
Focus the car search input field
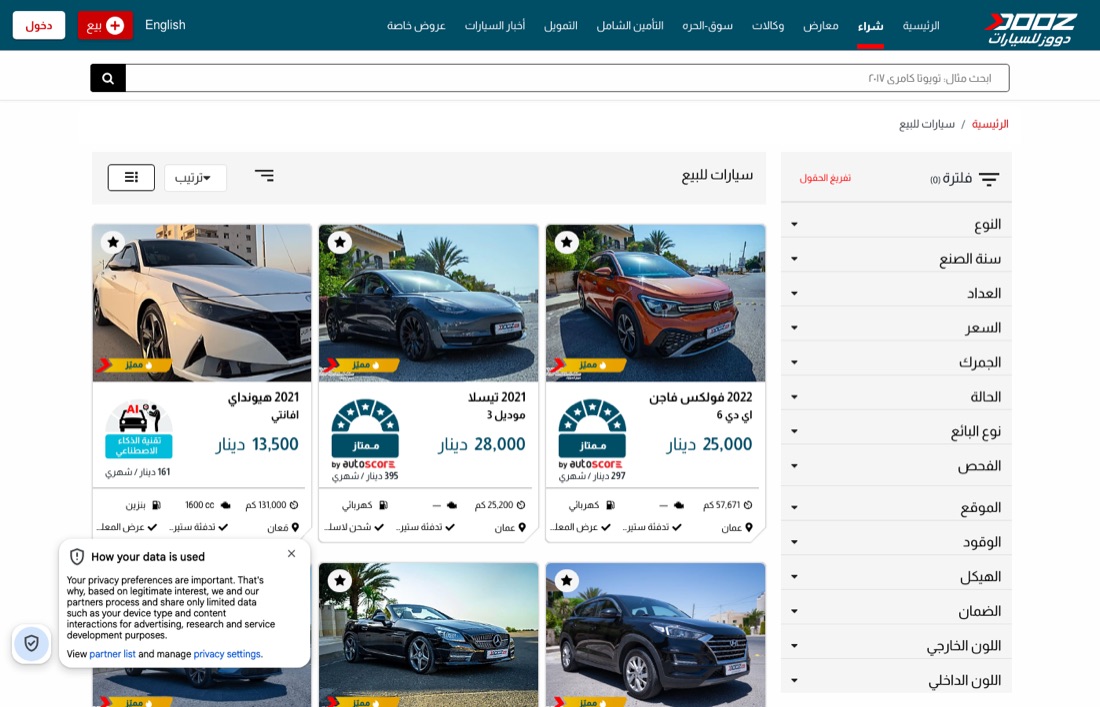click(567, 78)
